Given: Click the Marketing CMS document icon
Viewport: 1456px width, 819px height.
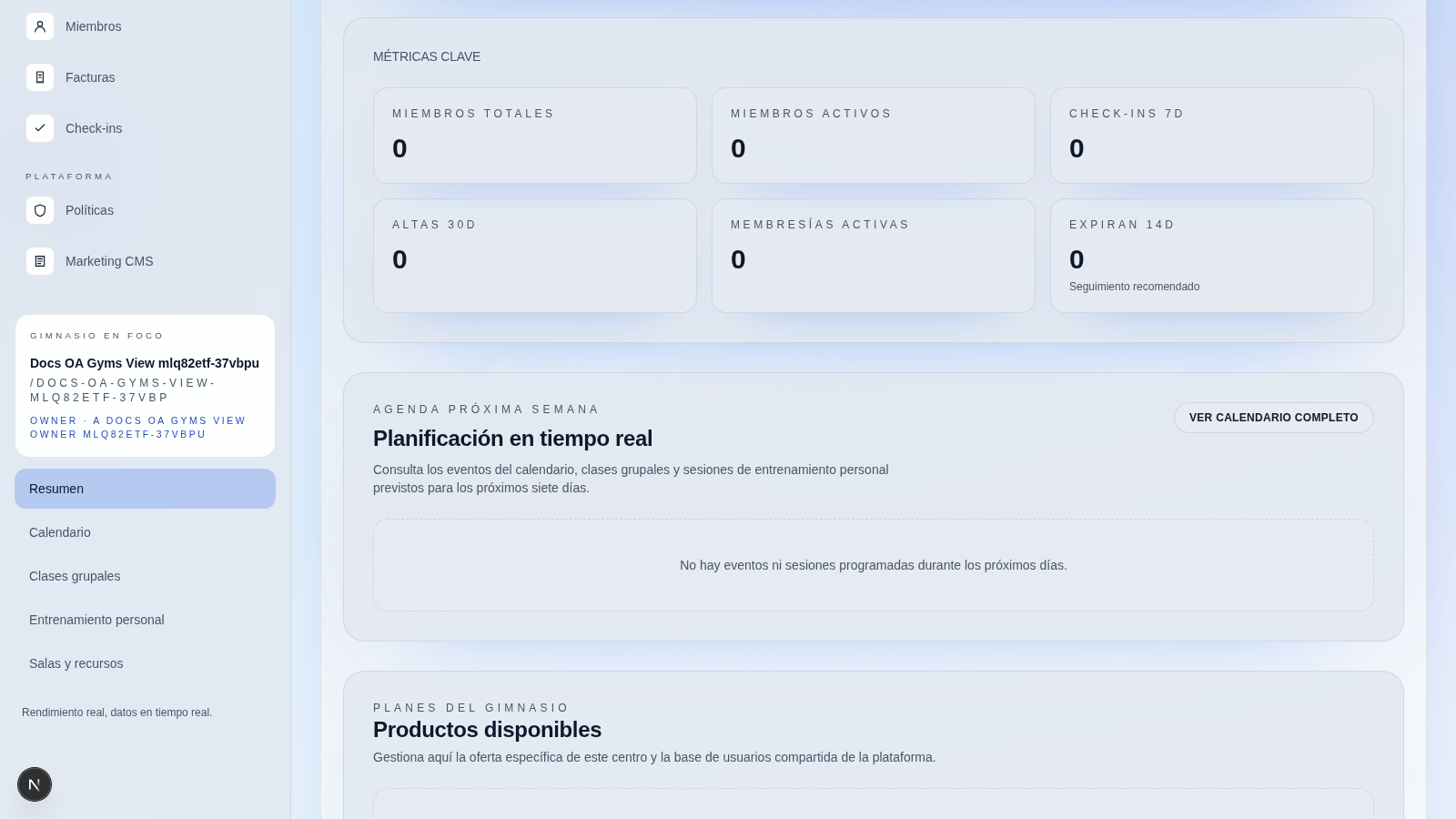Looking at the screenshot, I should pos(40,261).
